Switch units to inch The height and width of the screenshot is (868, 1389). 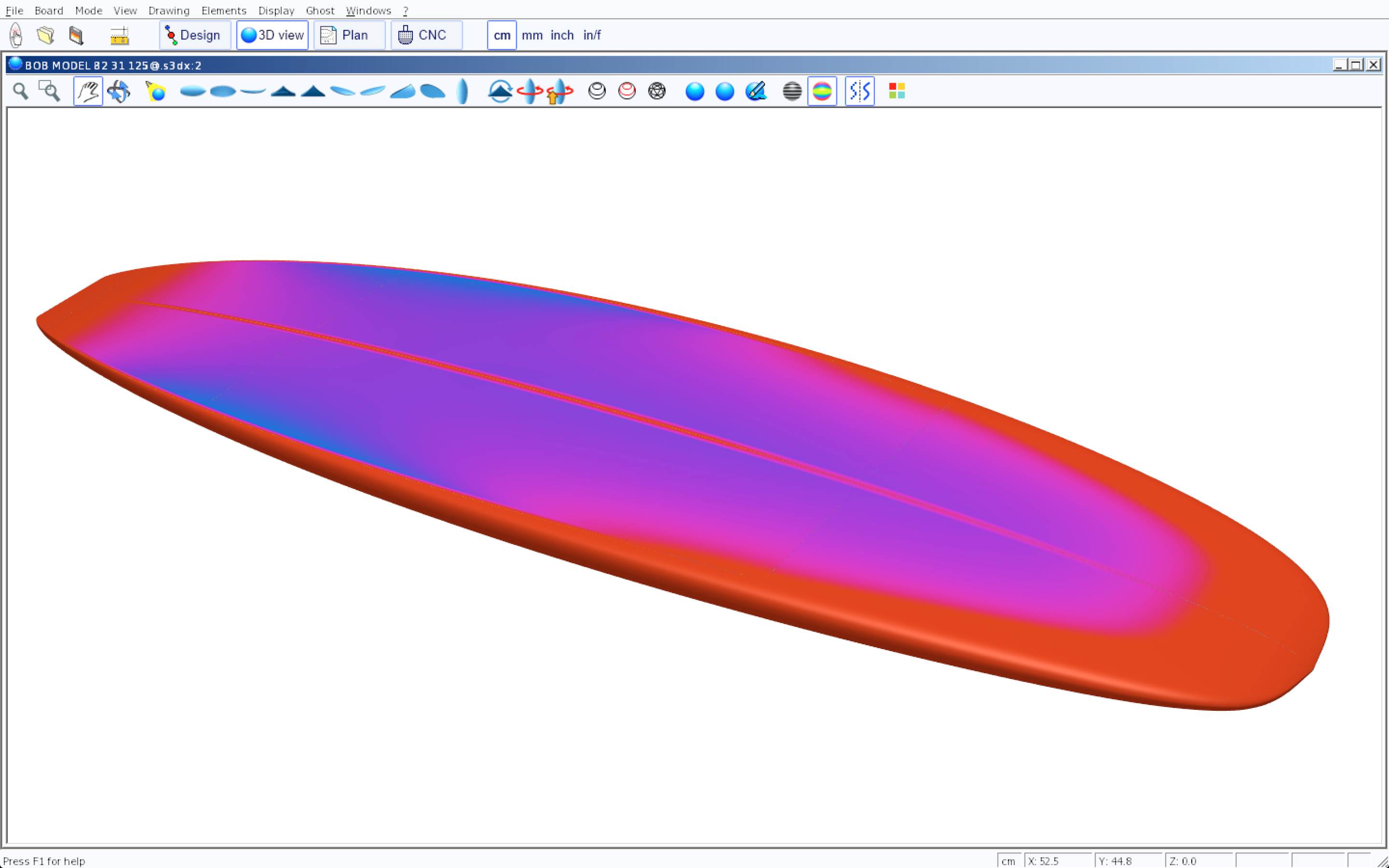point(562,35)
